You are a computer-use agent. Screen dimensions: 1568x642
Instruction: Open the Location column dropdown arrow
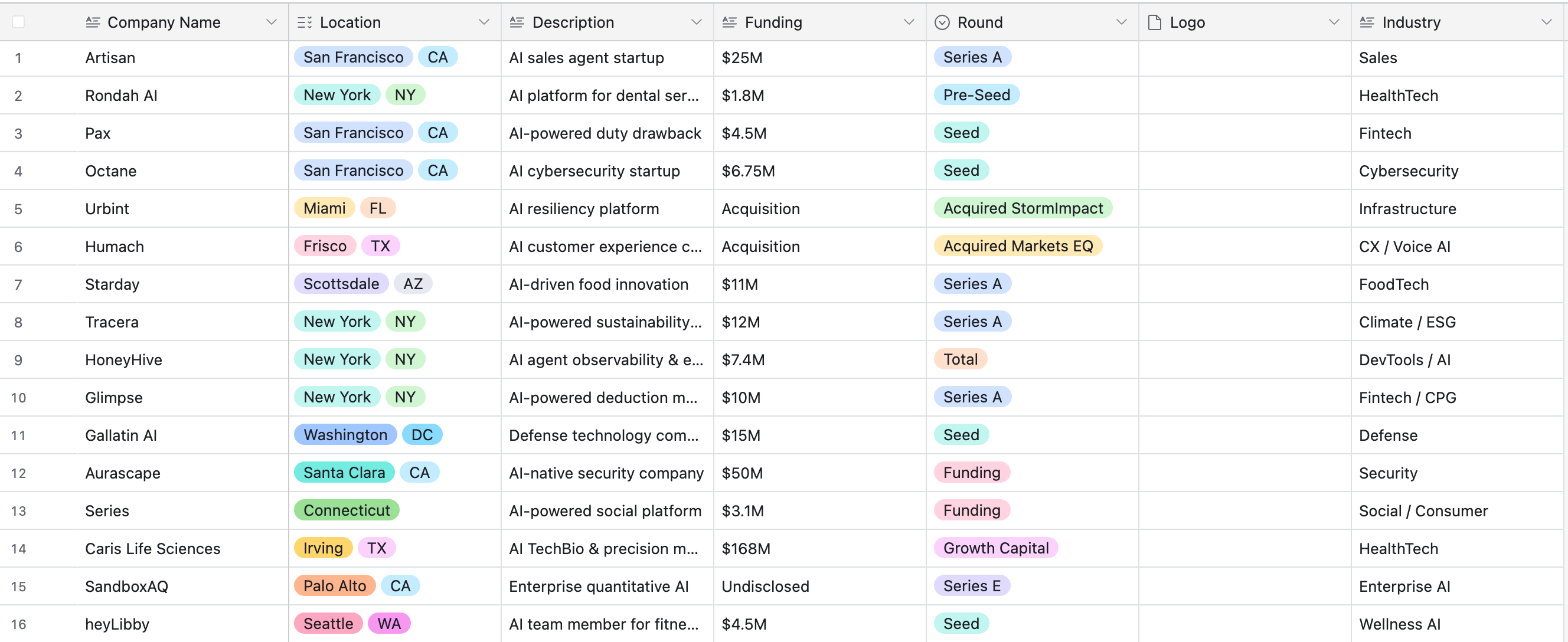point(484,22)
